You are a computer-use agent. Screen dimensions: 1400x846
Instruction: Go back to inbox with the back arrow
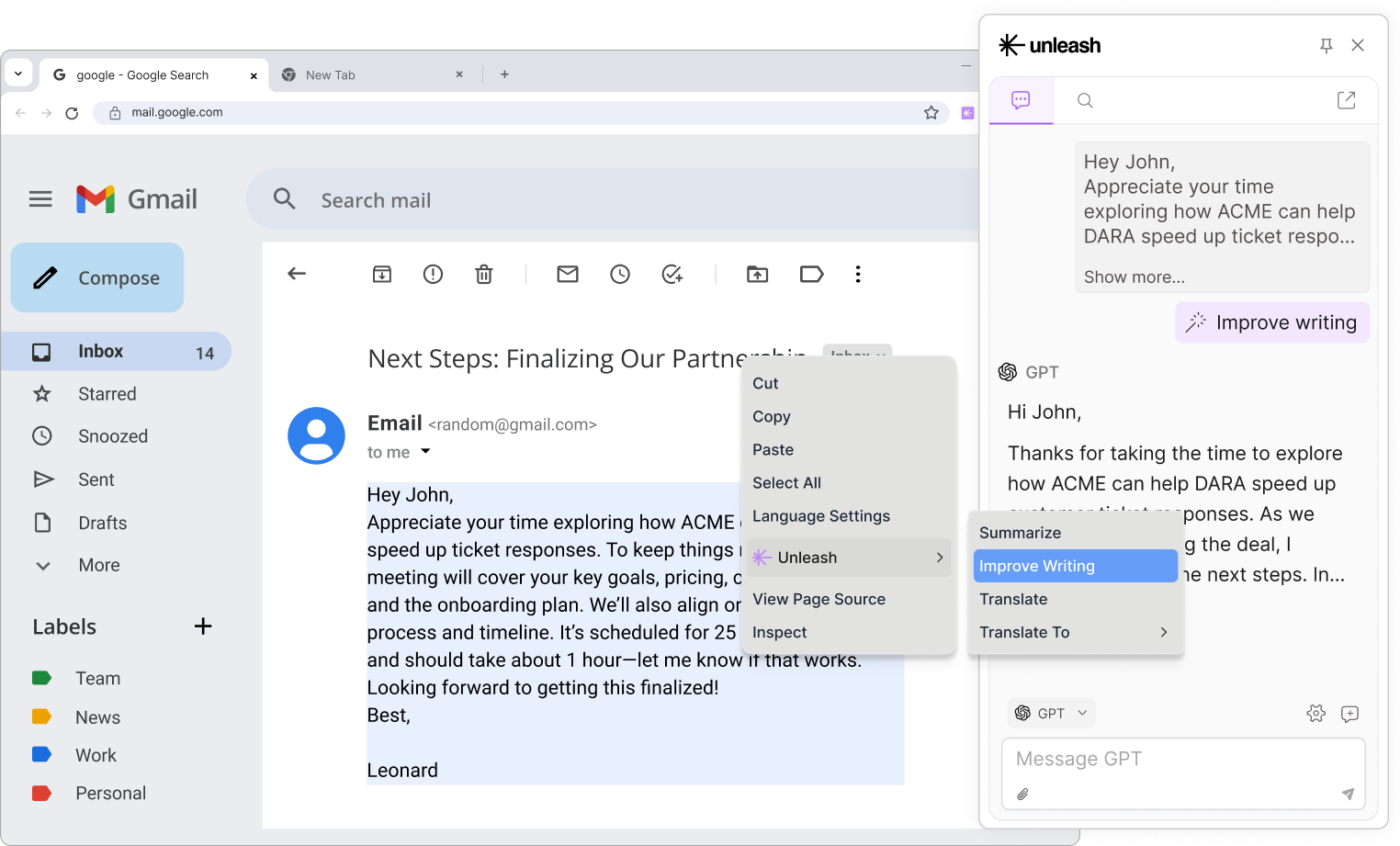(297, 274)
